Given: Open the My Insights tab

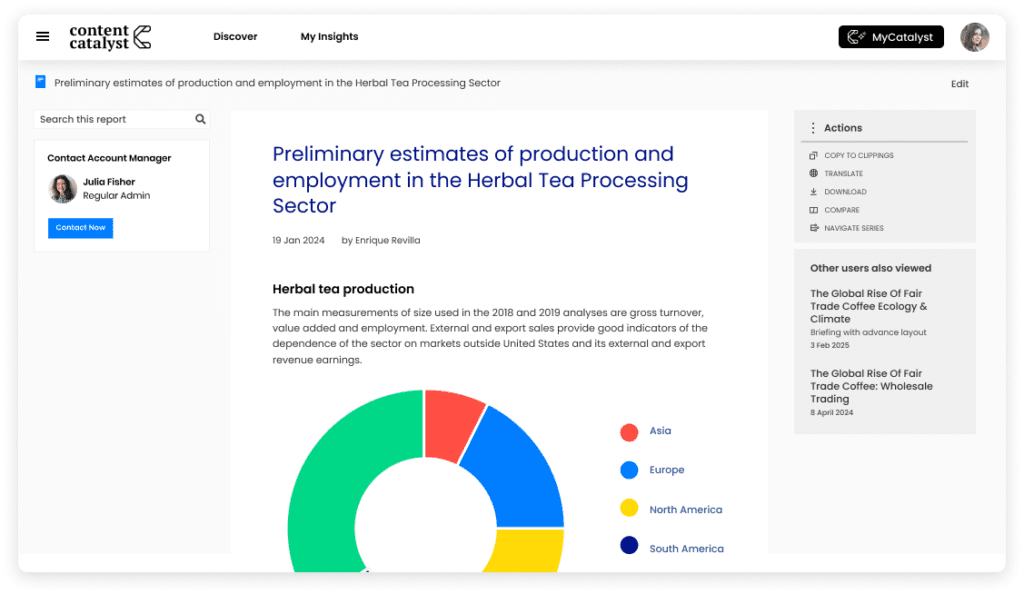Looking at the screenshot, I should tap(329, 37).
